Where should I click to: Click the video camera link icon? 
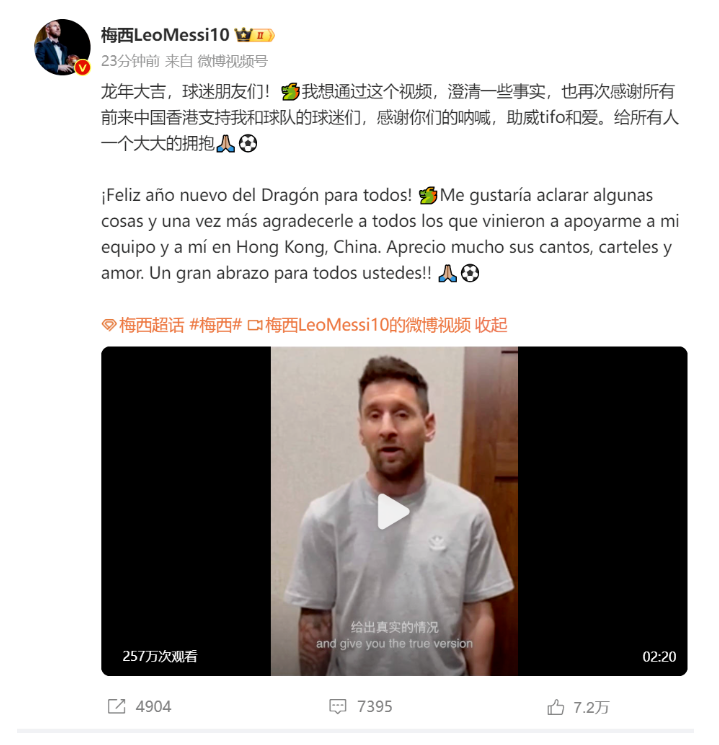(255, 325)
